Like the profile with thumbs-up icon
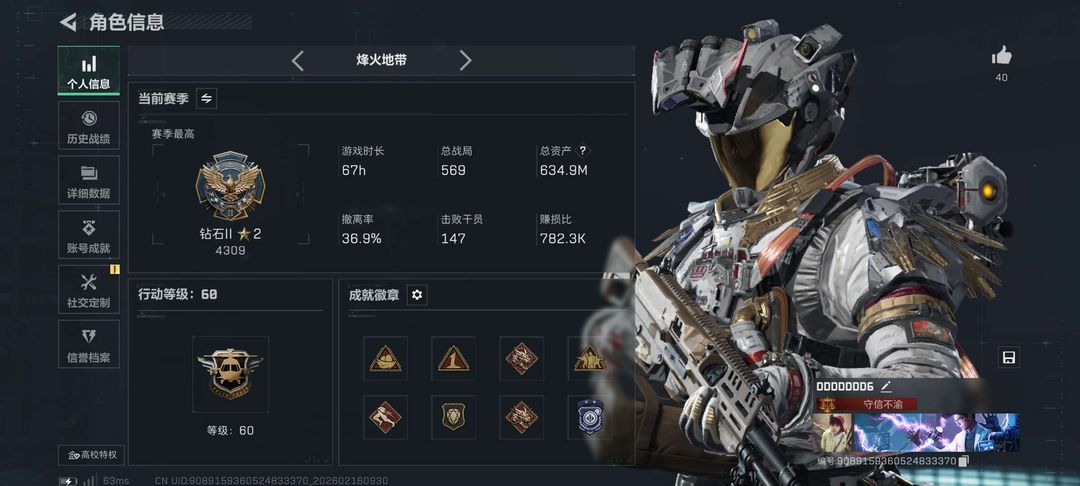1080x486 pixels. click(1001, 55)
